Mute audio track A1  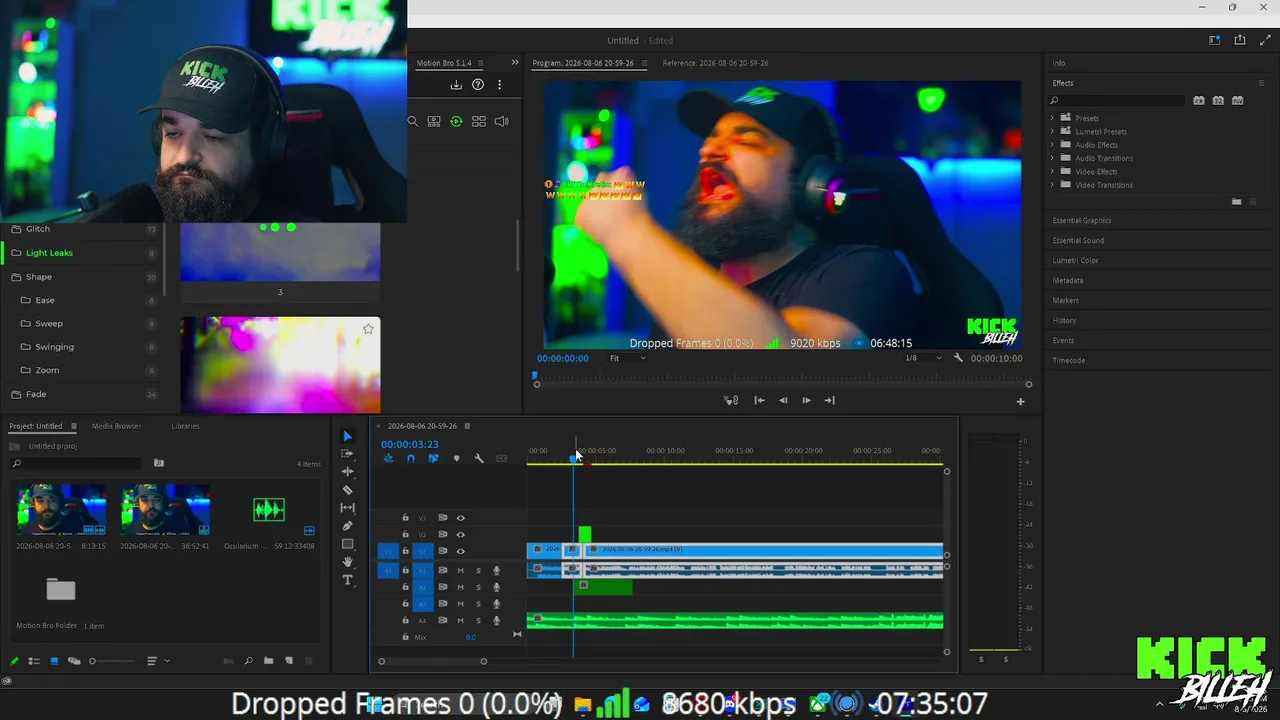coord(460,571)
